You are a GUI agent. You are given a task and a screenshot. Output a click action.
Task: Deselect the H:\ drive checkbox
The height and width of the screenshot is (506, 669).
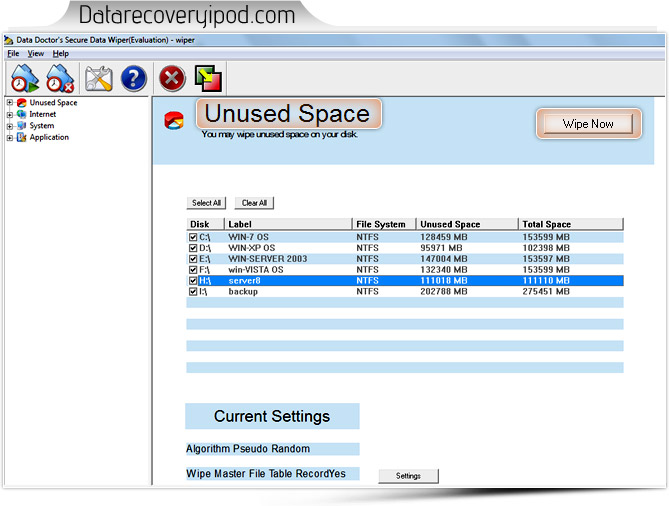point(193,281)
